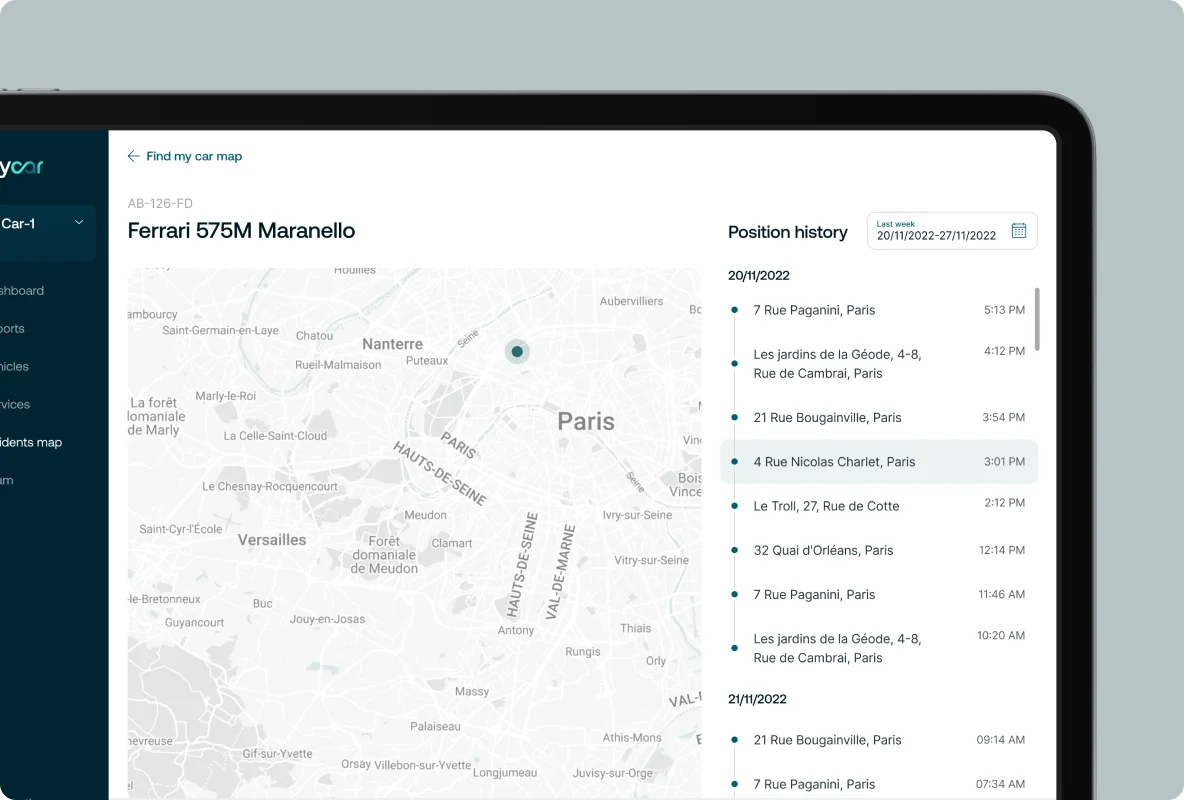Select the 4:12 PM Les jardins de la Géode entry

[878, 363]
